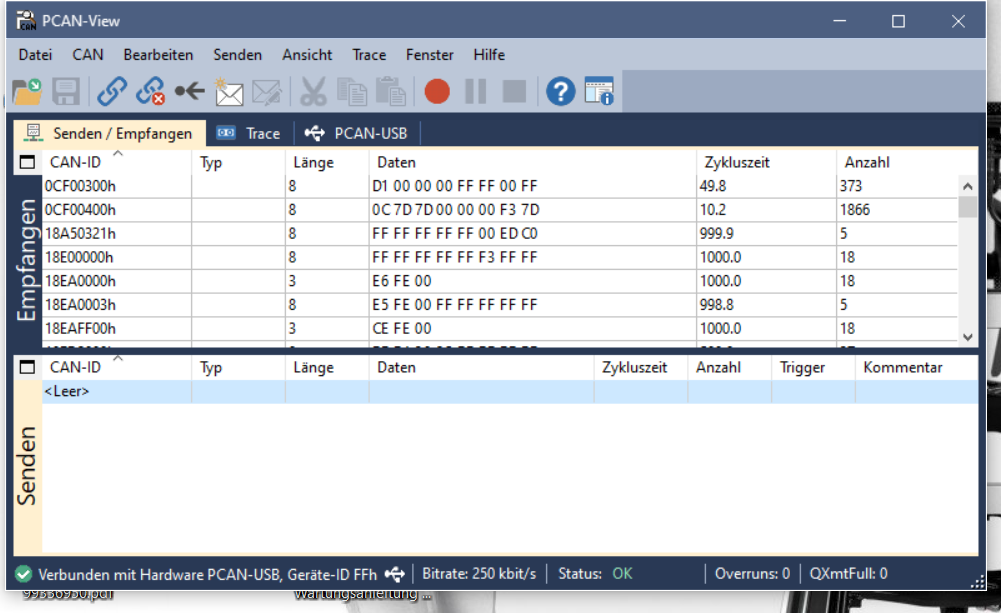The width and height of the screenshot is (1001, 613).
Task: Click the receive list Zykluszeit column header
Action: 767,162
